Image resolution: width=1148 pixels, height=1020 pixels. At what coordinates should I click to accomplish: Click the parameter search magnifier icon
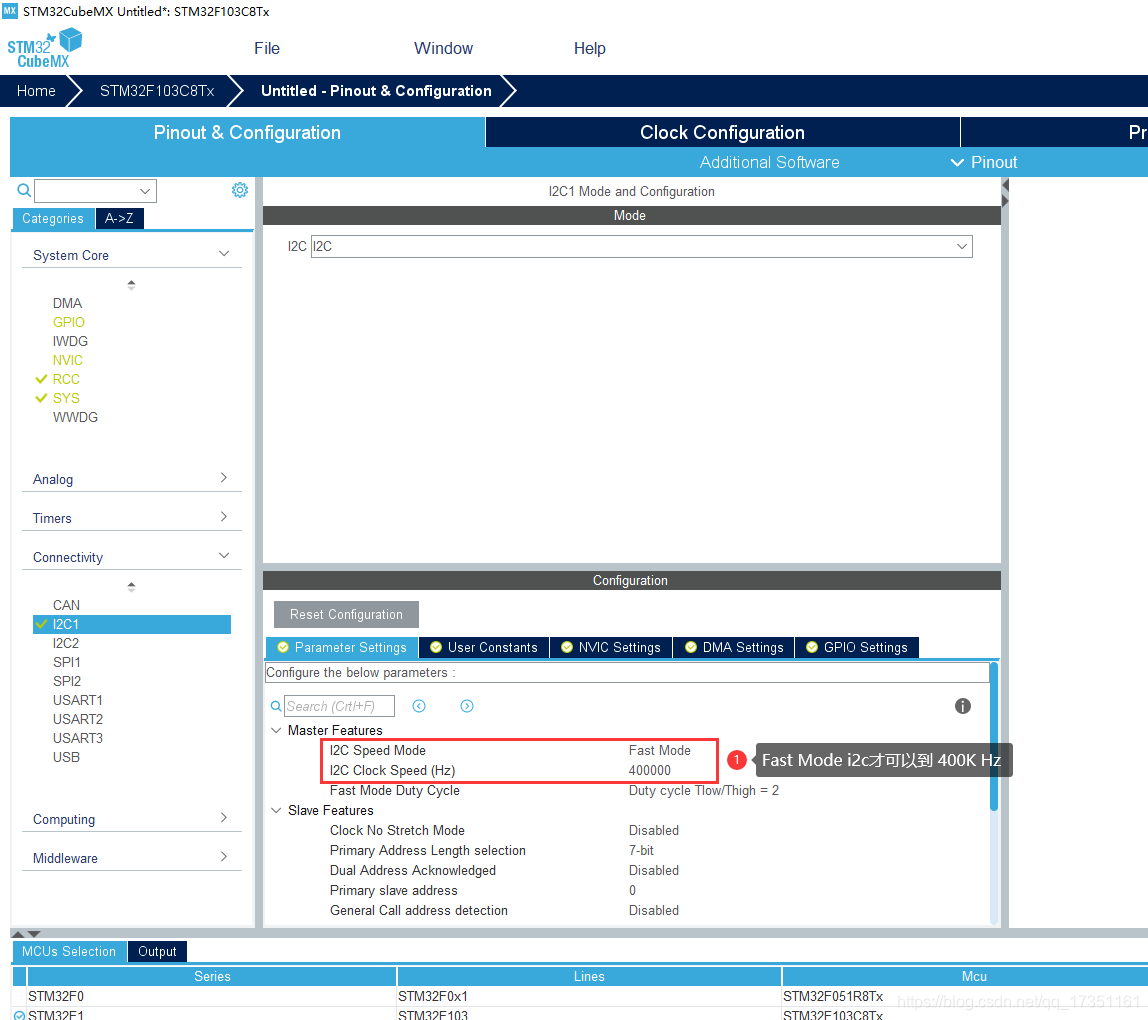(x=276, y=706)
